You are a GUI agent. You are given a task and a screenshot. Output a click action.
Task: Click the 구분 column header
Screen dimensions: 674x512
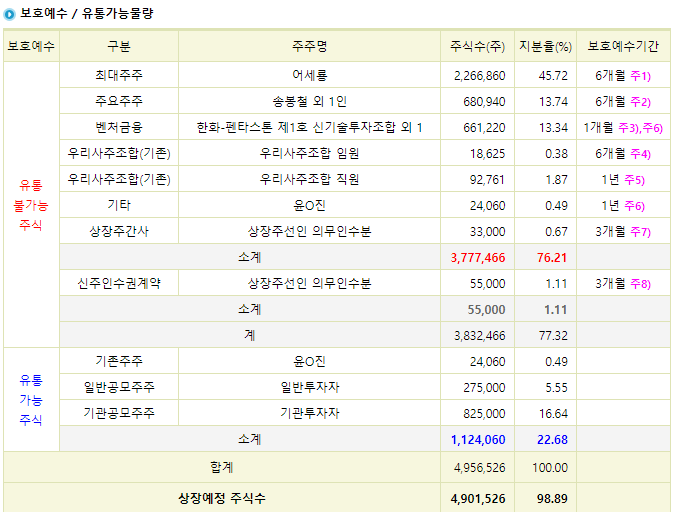click(x=119, y=46)
